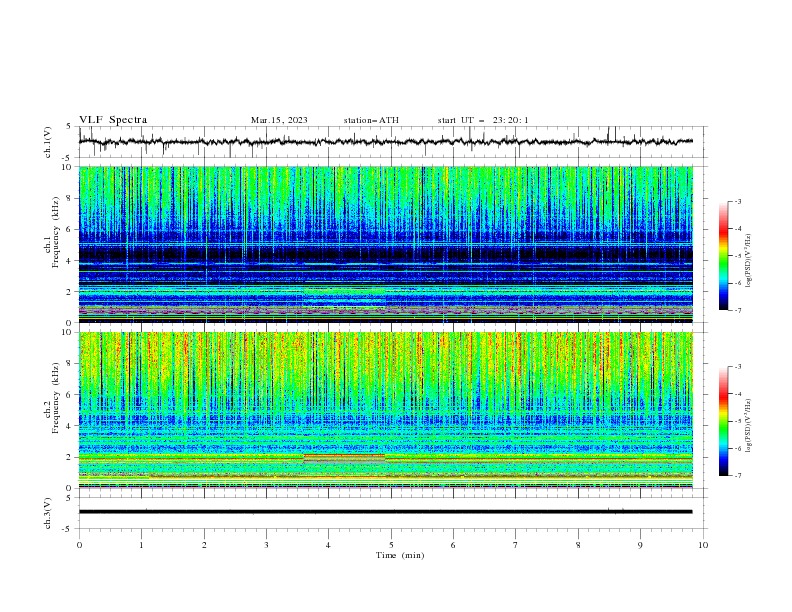
Task: Click the log(PSD) label beside ch.1 colorbar
Action: click(748, 261)
